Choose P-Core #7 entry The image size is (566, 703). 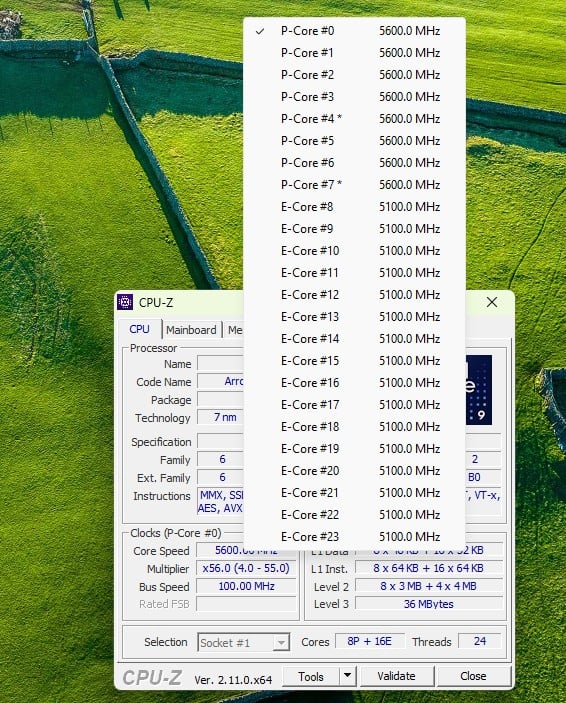pyautogui.click(x=354, y=184)
